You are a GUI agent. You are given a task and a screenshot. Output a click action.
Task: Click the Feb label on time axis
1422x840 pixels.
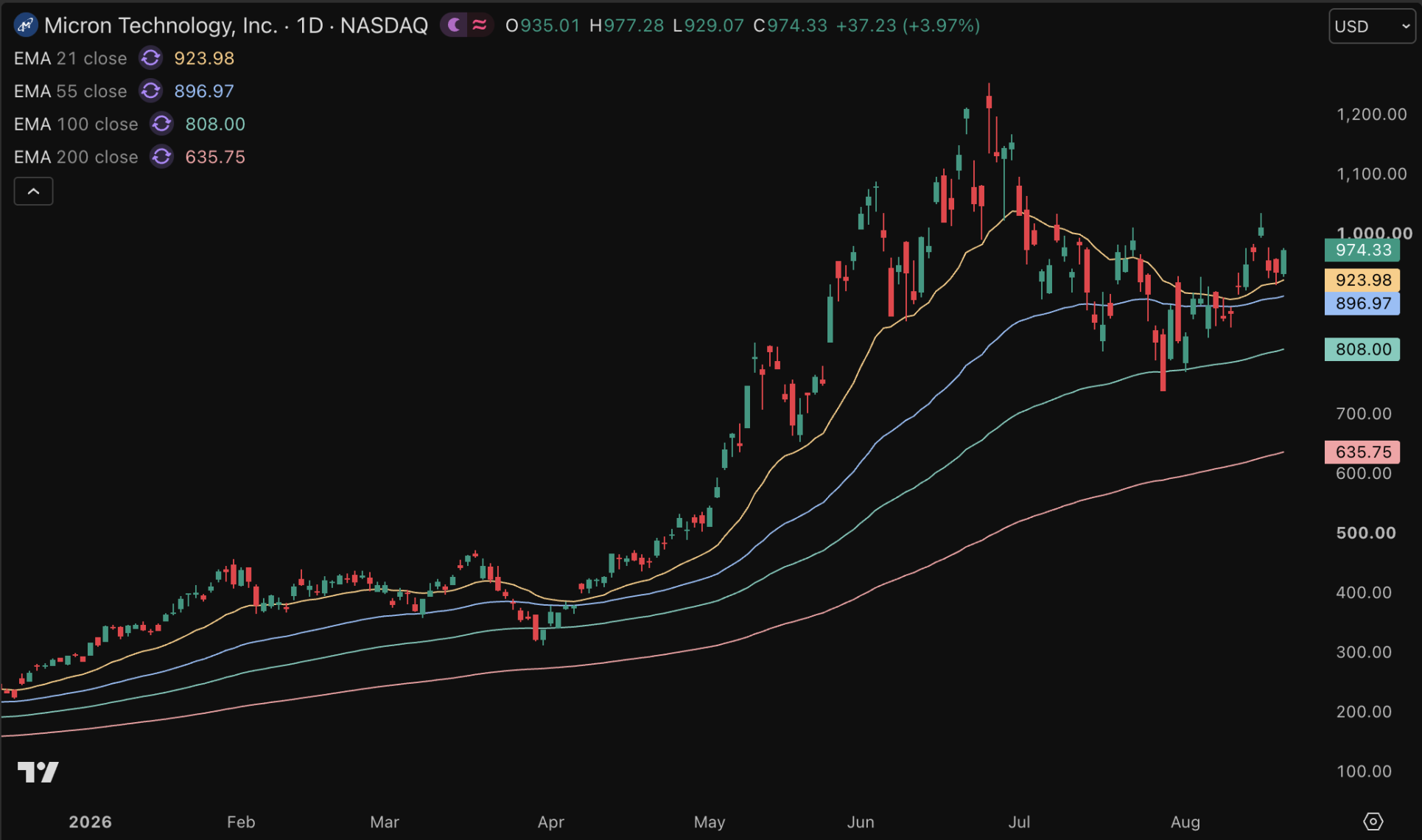tap(241, 822)
